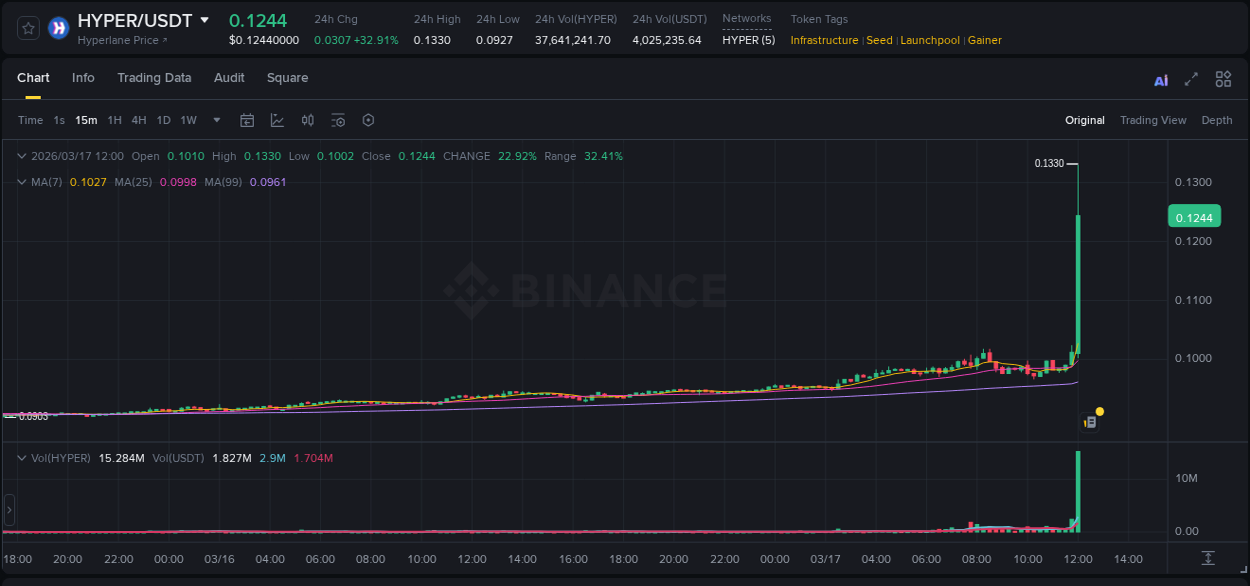1250x586 pixels.
Task: Open chart settings via the hexagon icon
Action: (368, 120)
